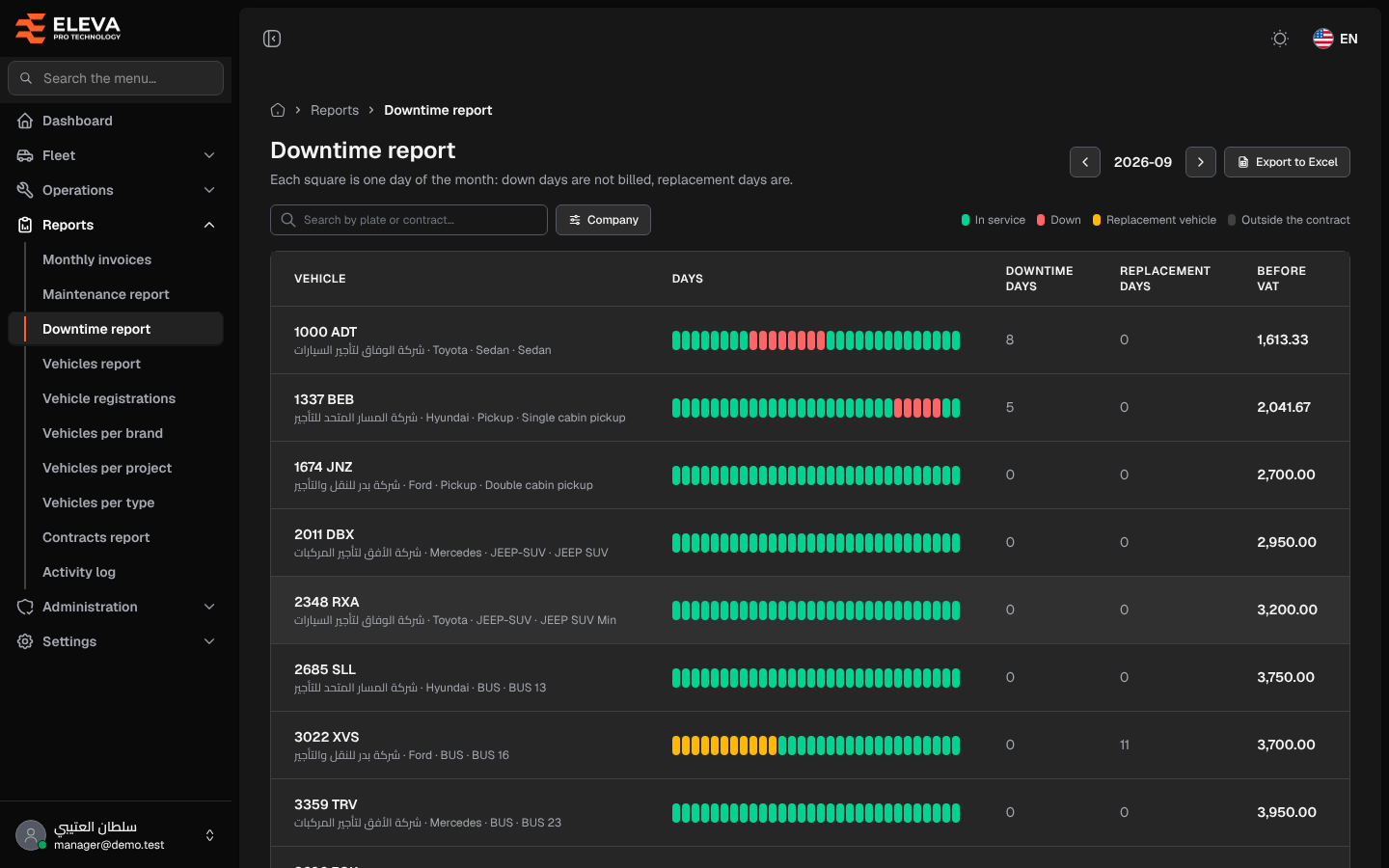Expand the Operations menu chevron

(209, 190)
